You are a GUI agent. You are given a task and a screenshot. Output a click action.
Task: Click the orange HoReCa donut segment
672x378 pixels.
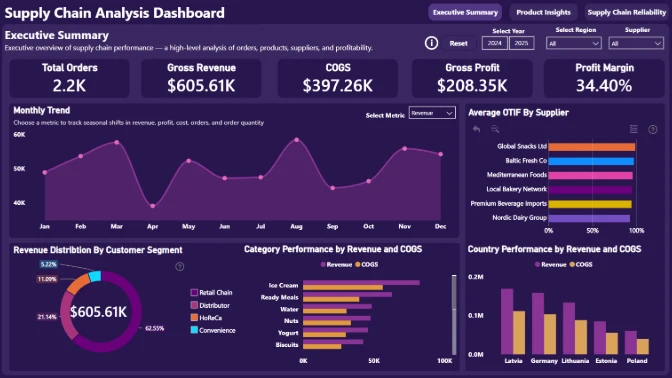[77, 285]
